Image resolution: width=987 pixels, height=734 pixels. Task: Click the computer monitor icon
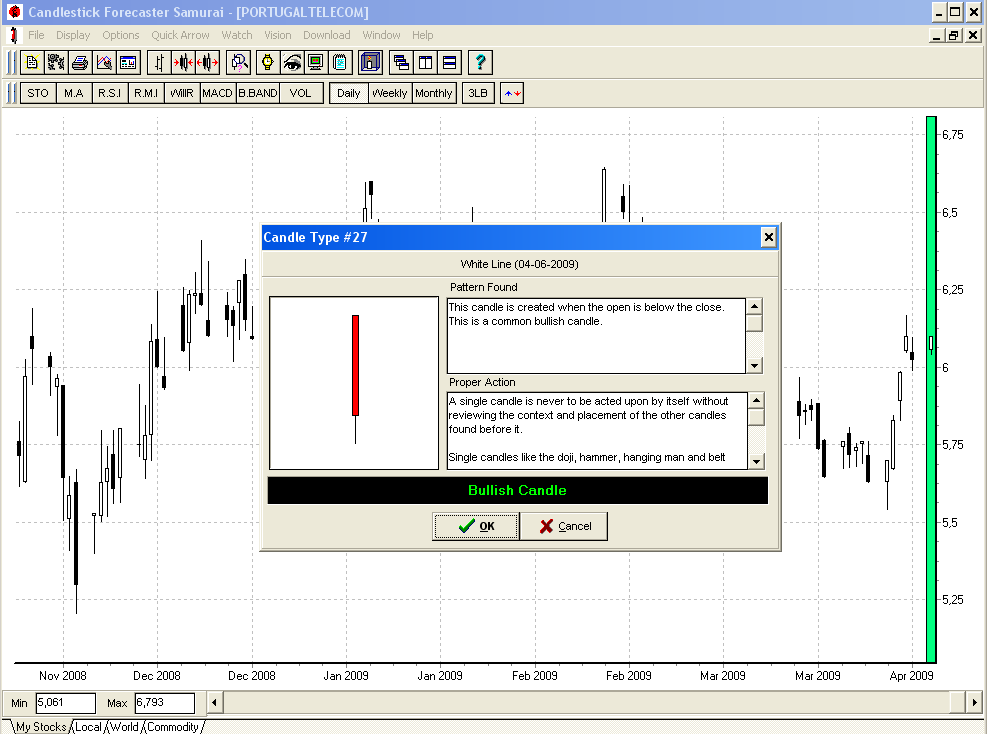pyautogui.click(x=315, y=62)
